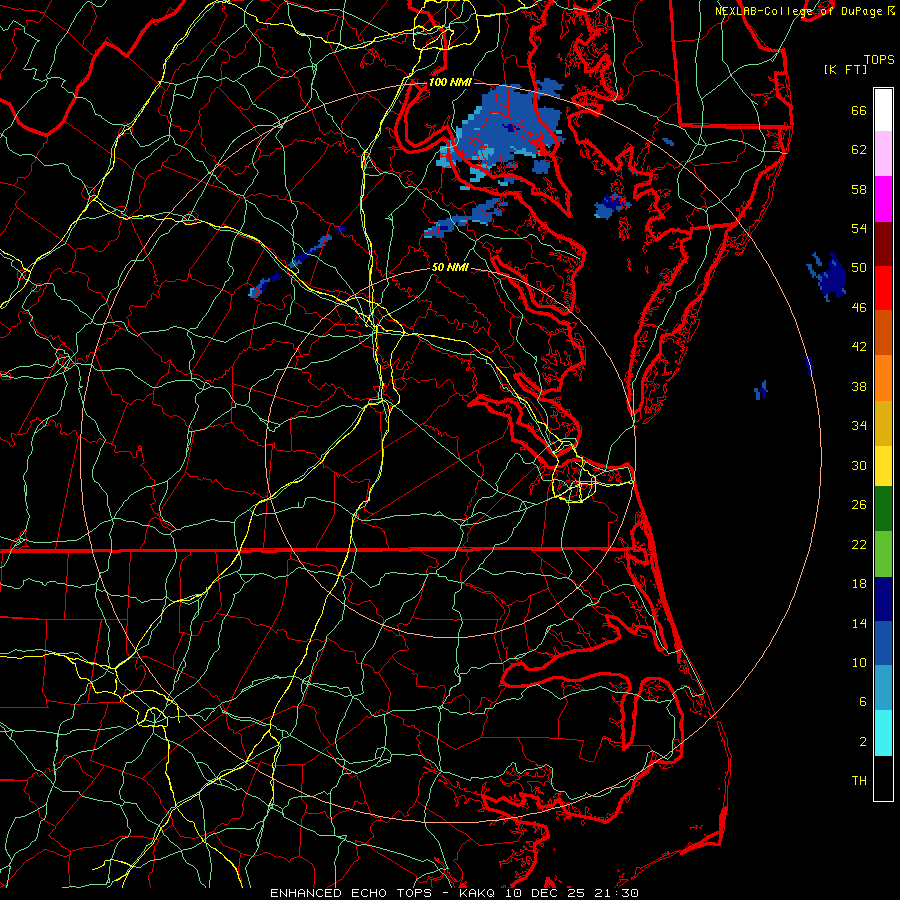Click the black TH legend block

[883, 778]
